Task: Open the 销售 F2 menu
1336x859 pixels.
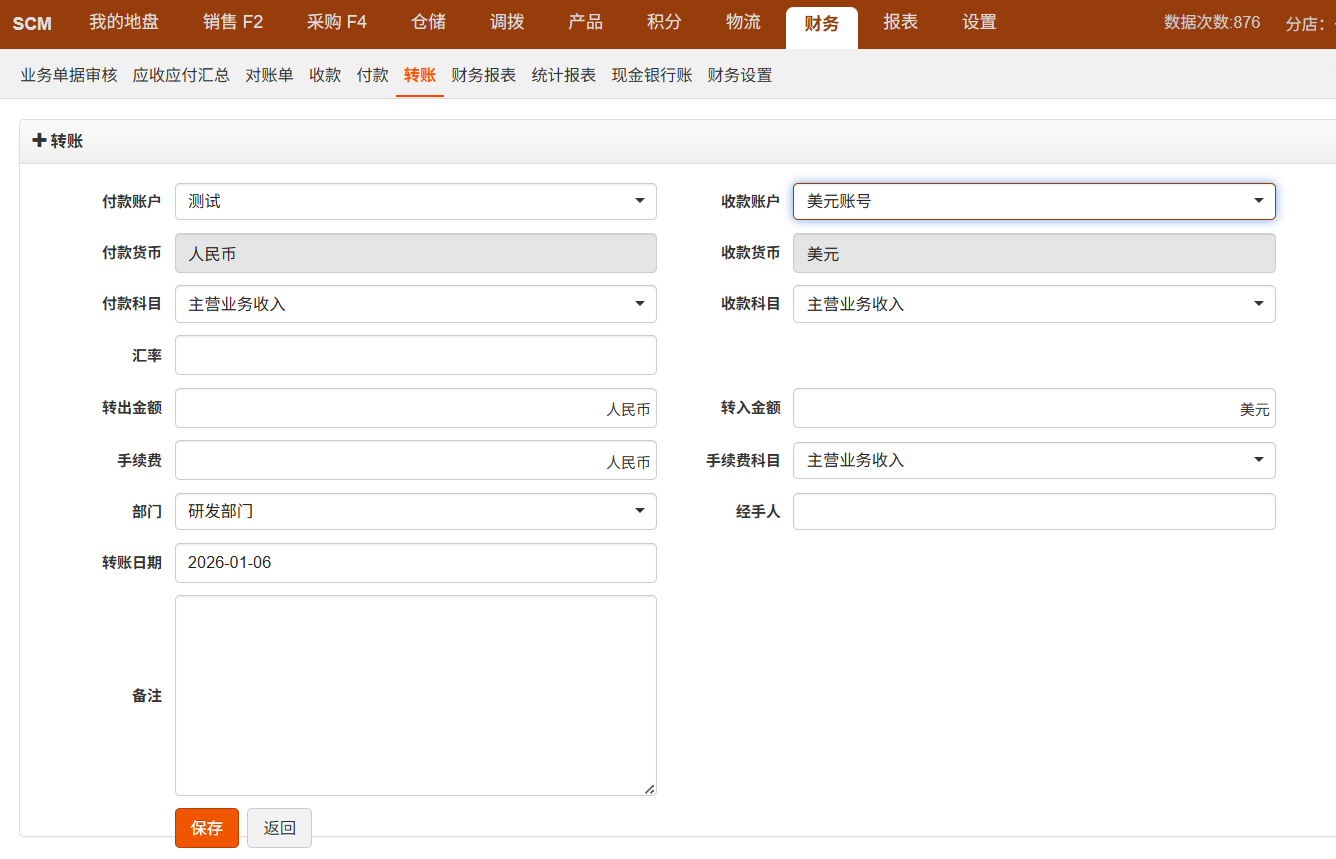Action: point(232,23)
